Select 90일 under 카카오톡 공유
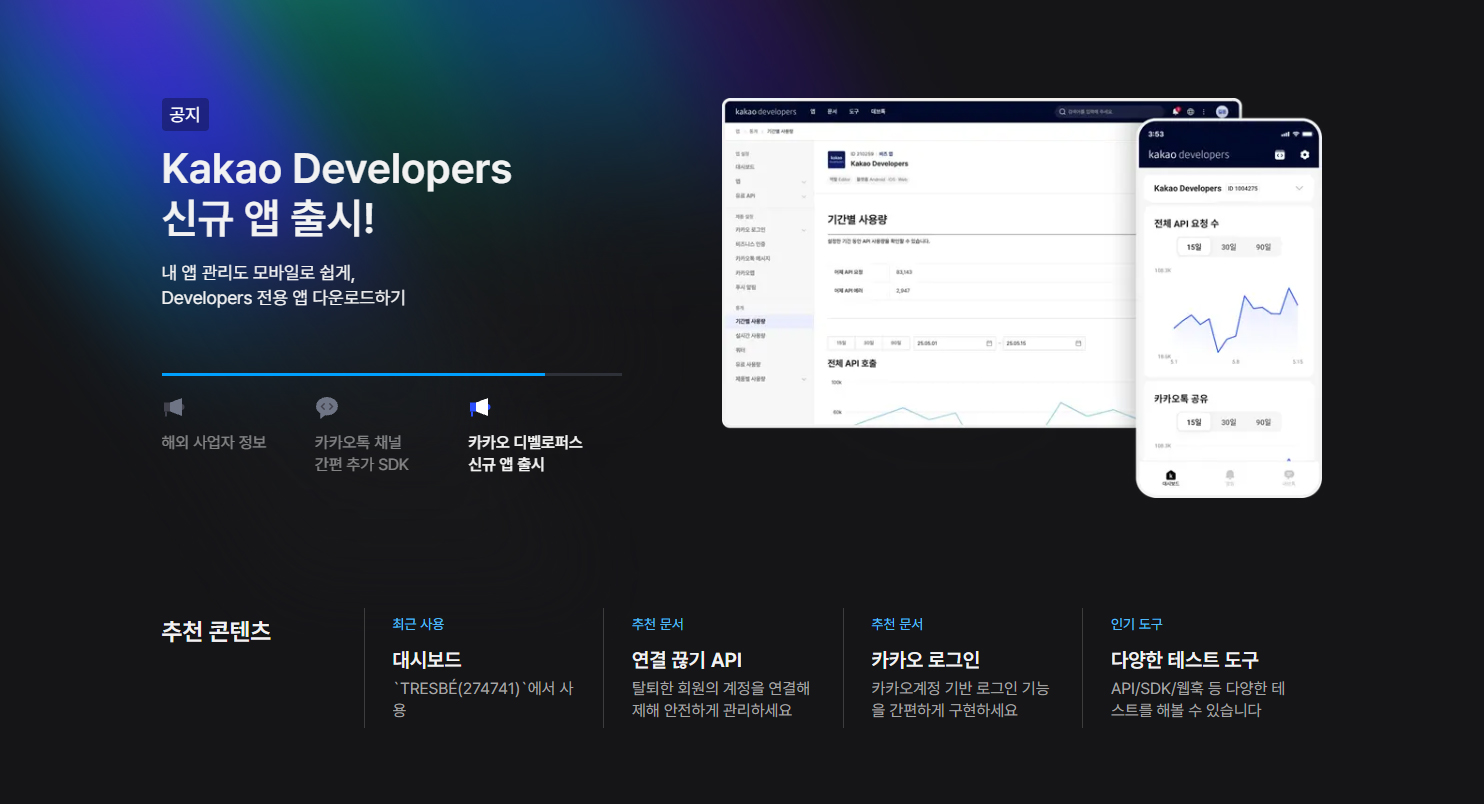Image resolution: width=1484 pixels, height=804 pixels. (x=1263, y=422)
